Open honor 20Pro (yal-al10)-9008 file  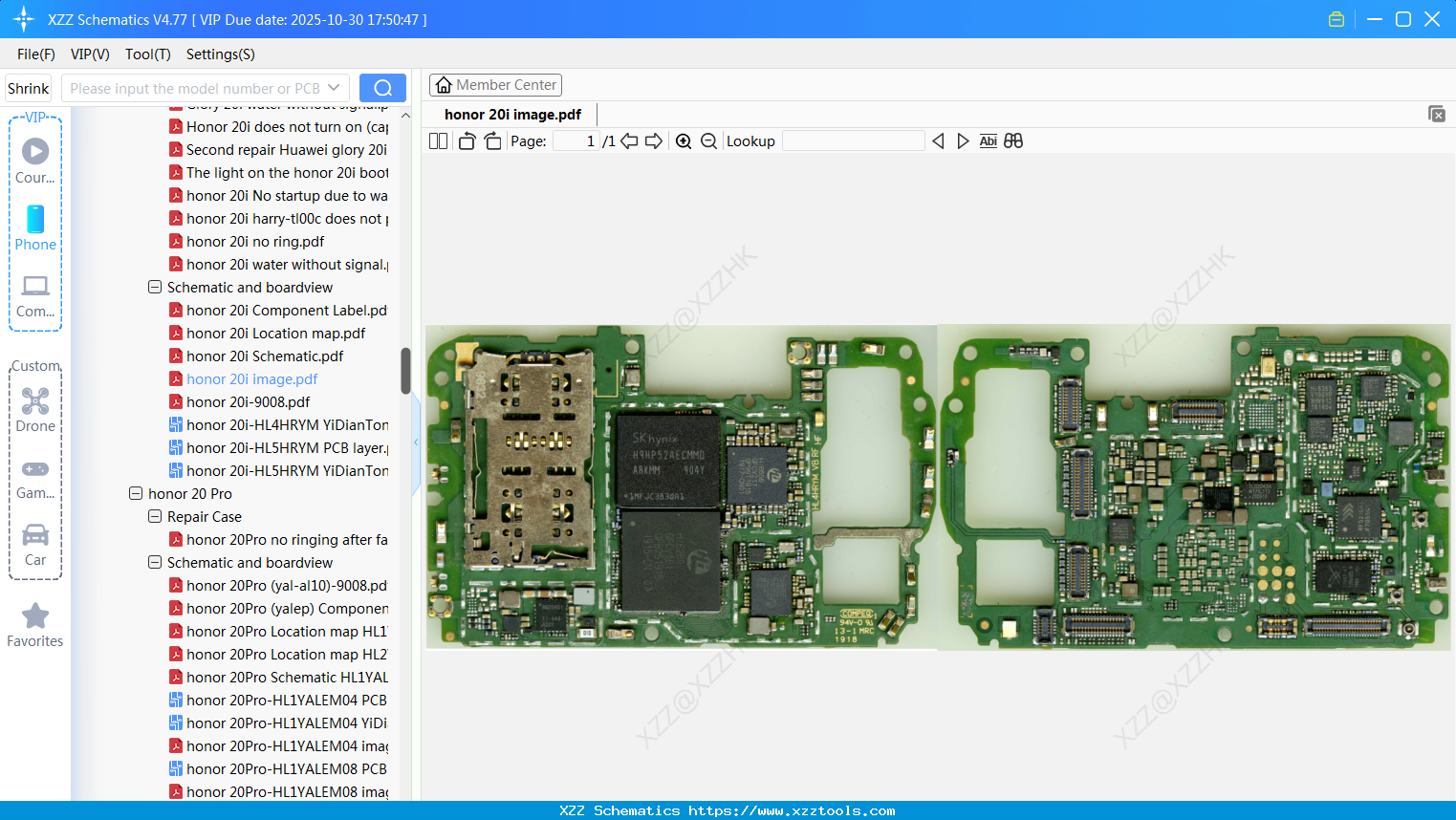pyautogui.click(x=278, y=585)
